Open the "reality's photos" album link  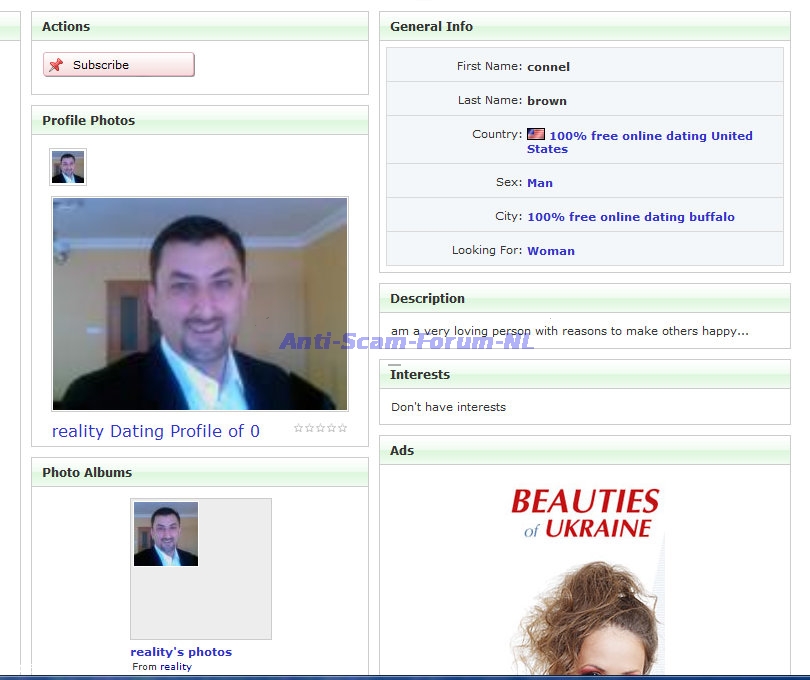[x=181, y=652]
